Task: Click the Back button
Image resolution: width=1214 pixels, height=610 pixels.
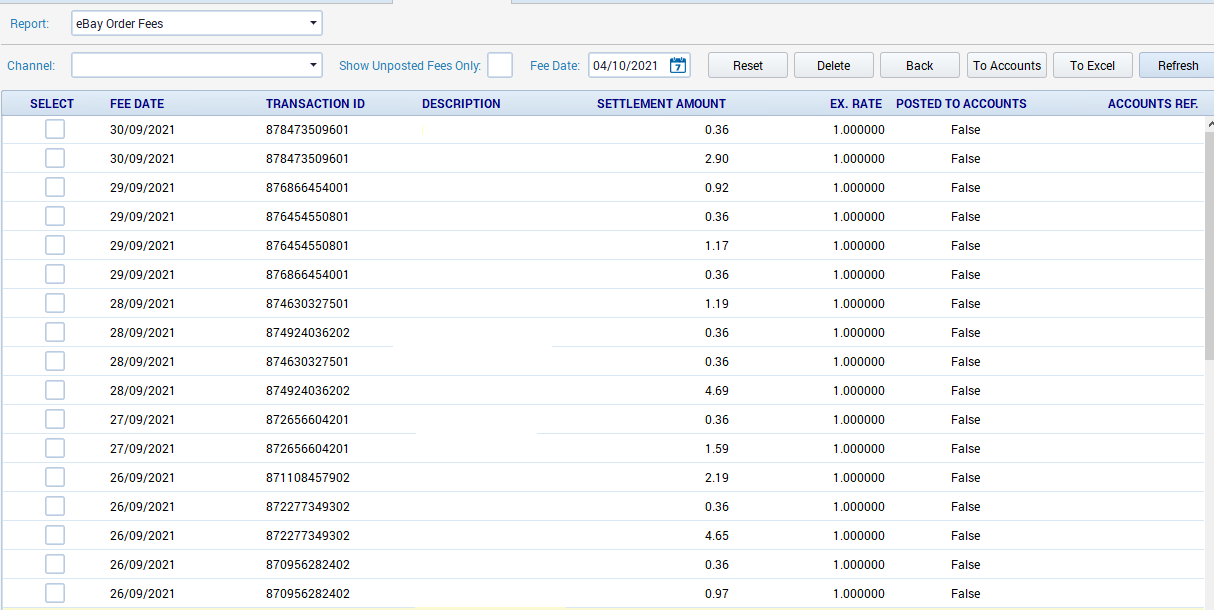Action: pos(920,65)
